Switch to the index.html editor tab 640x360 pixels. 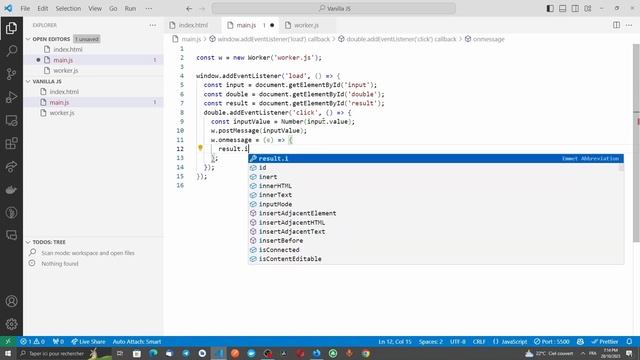coord(193,25)
